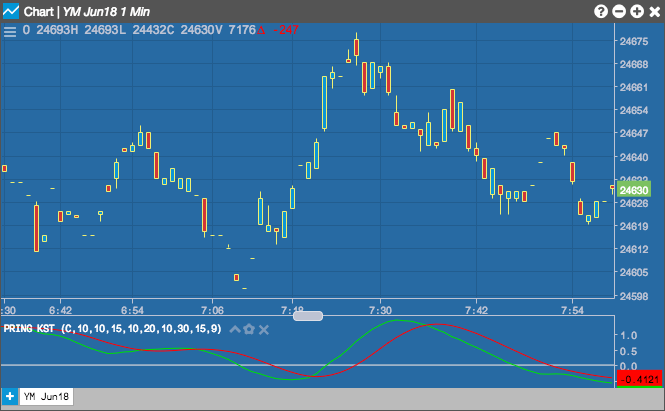Screen dimensions: 665x411
Task: Add a new tab with the plus button
Action: pos(10,397)
